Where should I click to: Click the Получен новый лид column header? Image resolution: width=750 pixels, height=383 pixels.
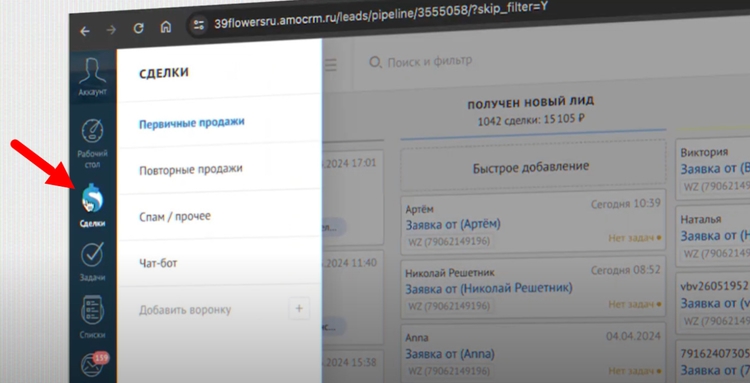coord(530,103)
